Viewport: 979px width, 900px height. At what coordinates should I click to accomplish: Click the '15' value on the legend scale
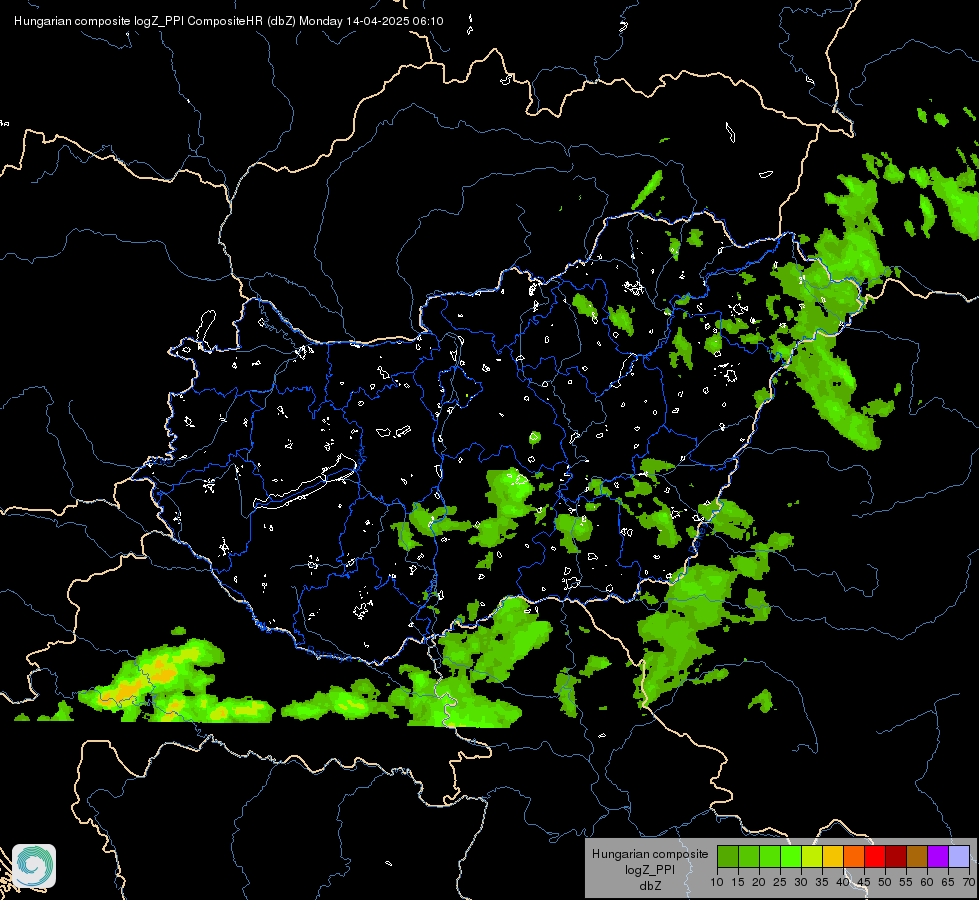pyautogui.click(x=738, y=882)
